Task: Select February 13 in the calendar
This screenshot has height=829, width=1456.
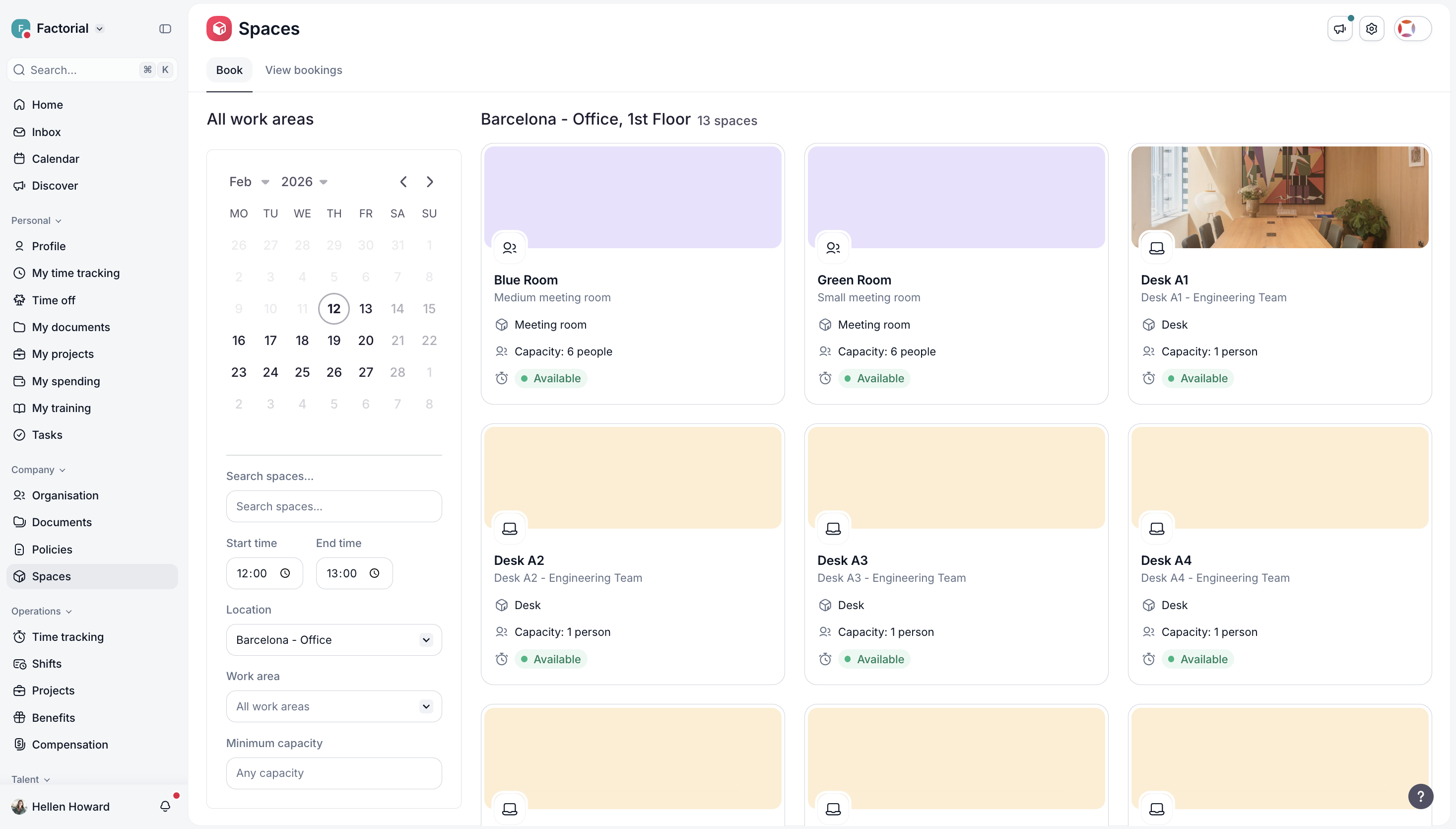Action: click(x=365, y=309)
